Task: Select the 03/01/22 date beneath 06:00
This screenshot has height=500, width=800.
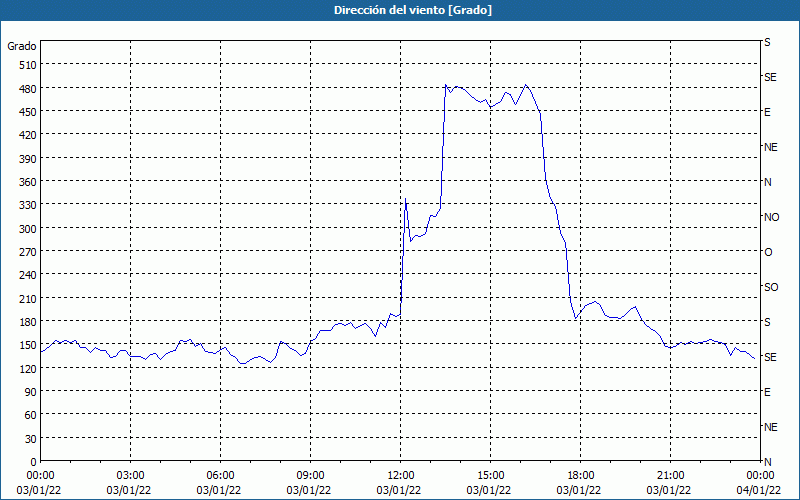Action: (x=219, y=490)
